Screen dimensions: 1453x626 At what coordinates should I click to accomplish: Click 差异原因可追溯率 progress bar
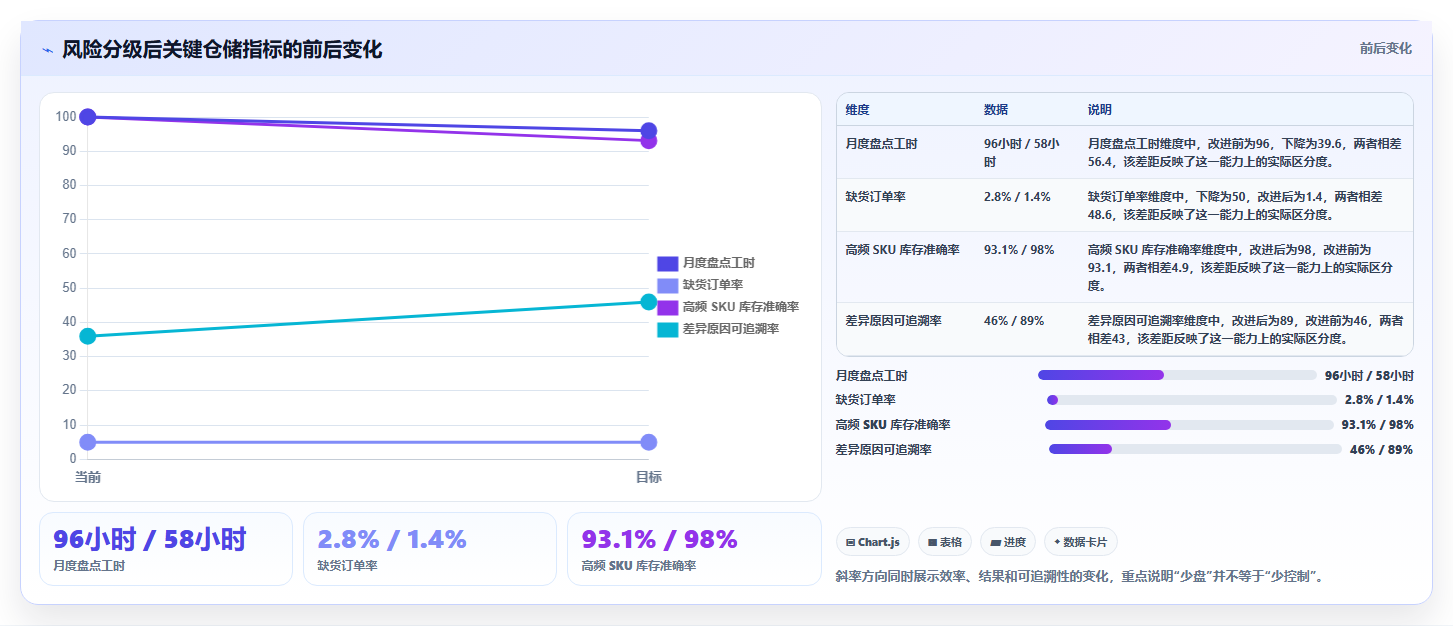[x=1195, y=449]
